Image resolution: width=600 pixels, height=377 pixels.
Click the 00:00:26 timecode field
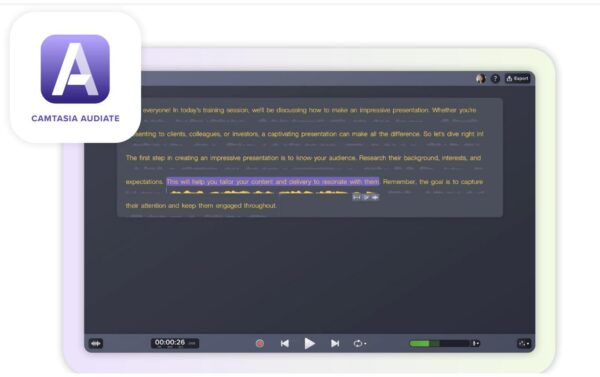coord(174,343)
